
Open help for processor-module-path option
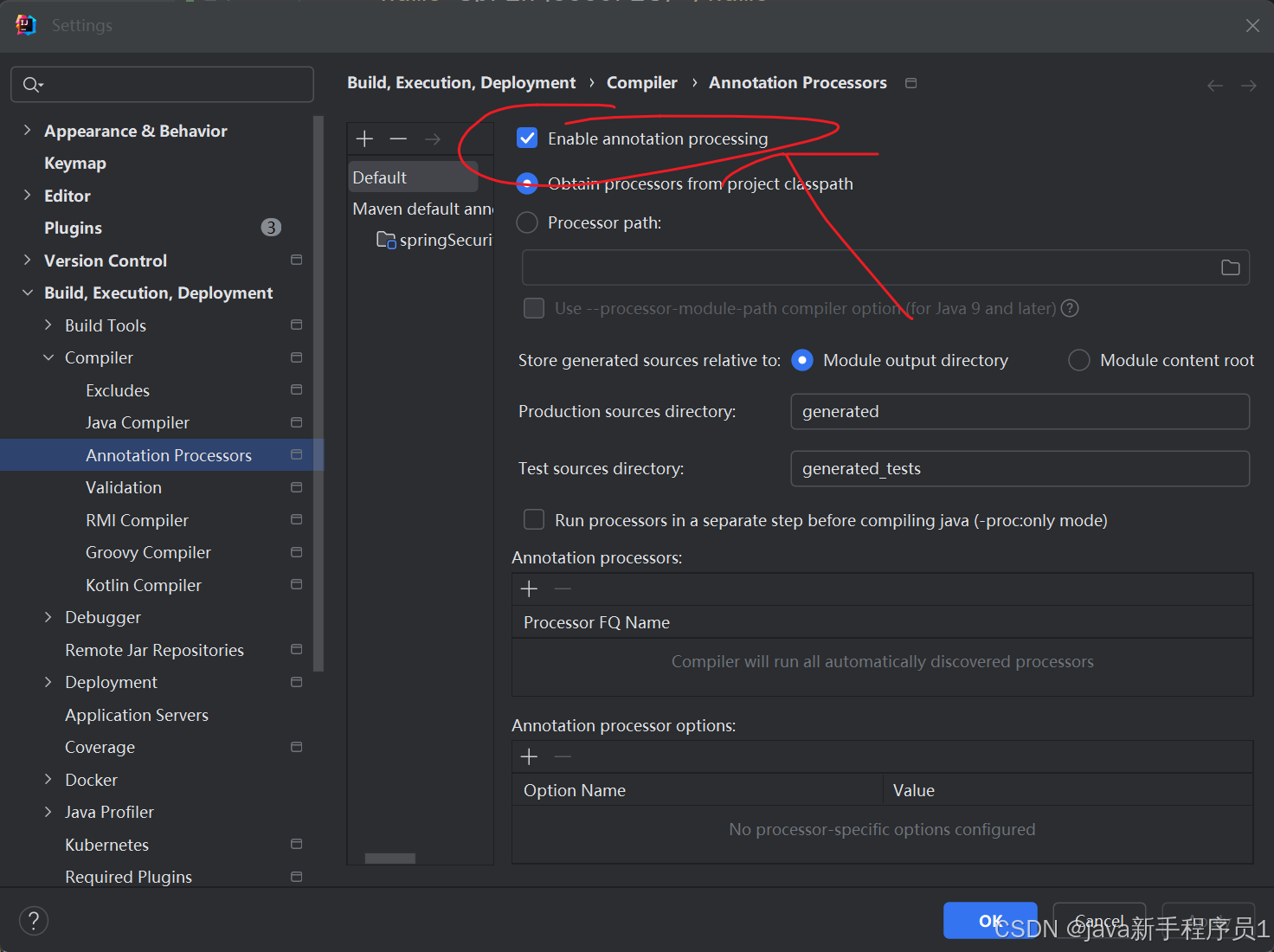1070,308
